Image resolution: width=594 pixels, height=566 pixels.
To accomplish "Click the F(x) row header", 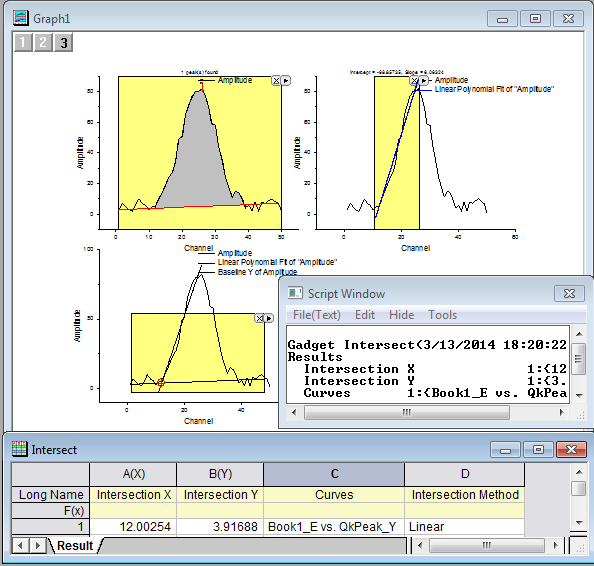I will 51,511.
